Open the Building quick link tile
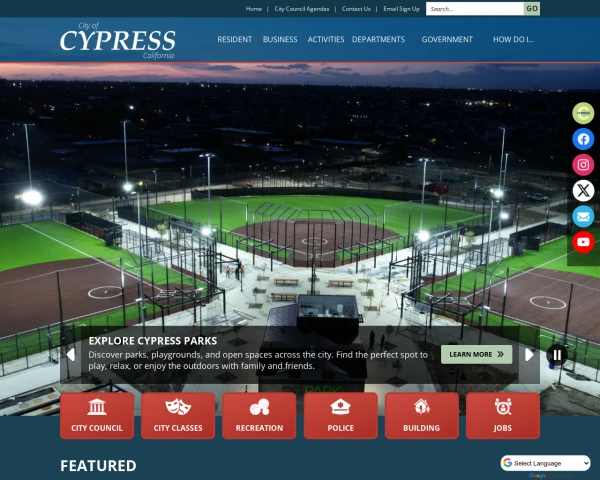 pyautogui.click(x=422, y=415)
